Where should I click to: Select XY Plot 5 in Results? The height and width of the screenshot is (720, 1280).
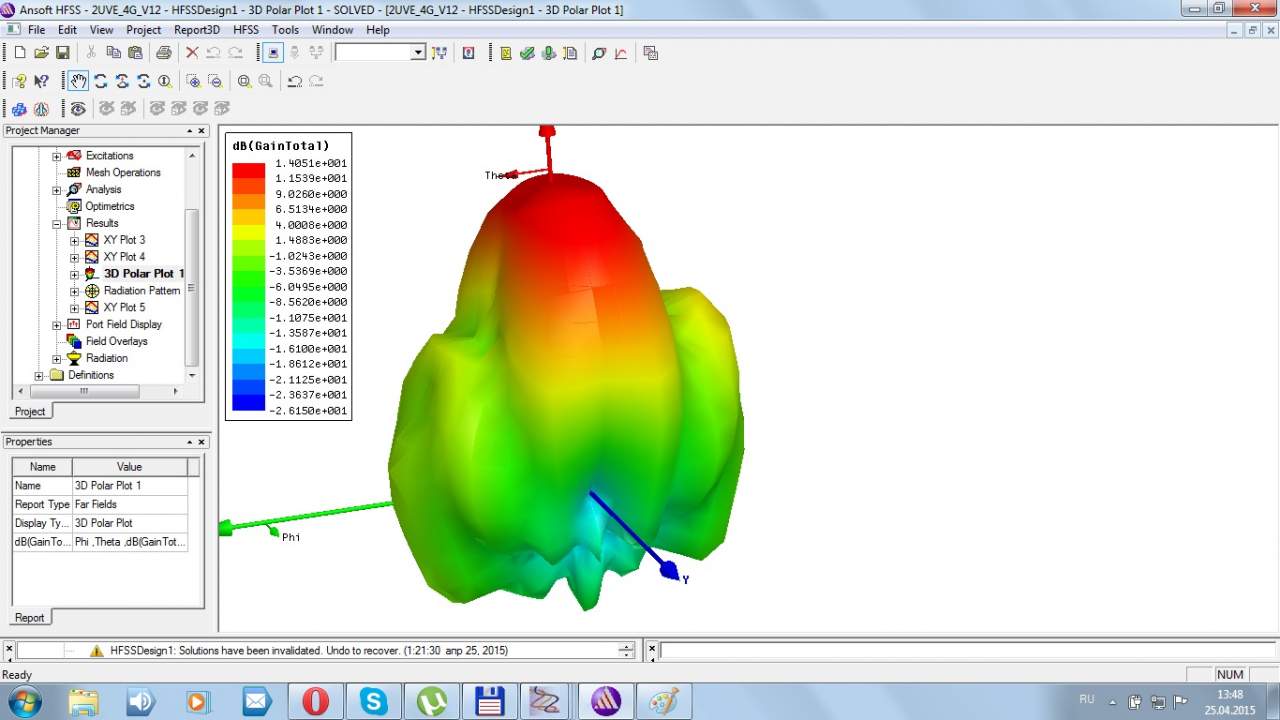tap(124, 308)
